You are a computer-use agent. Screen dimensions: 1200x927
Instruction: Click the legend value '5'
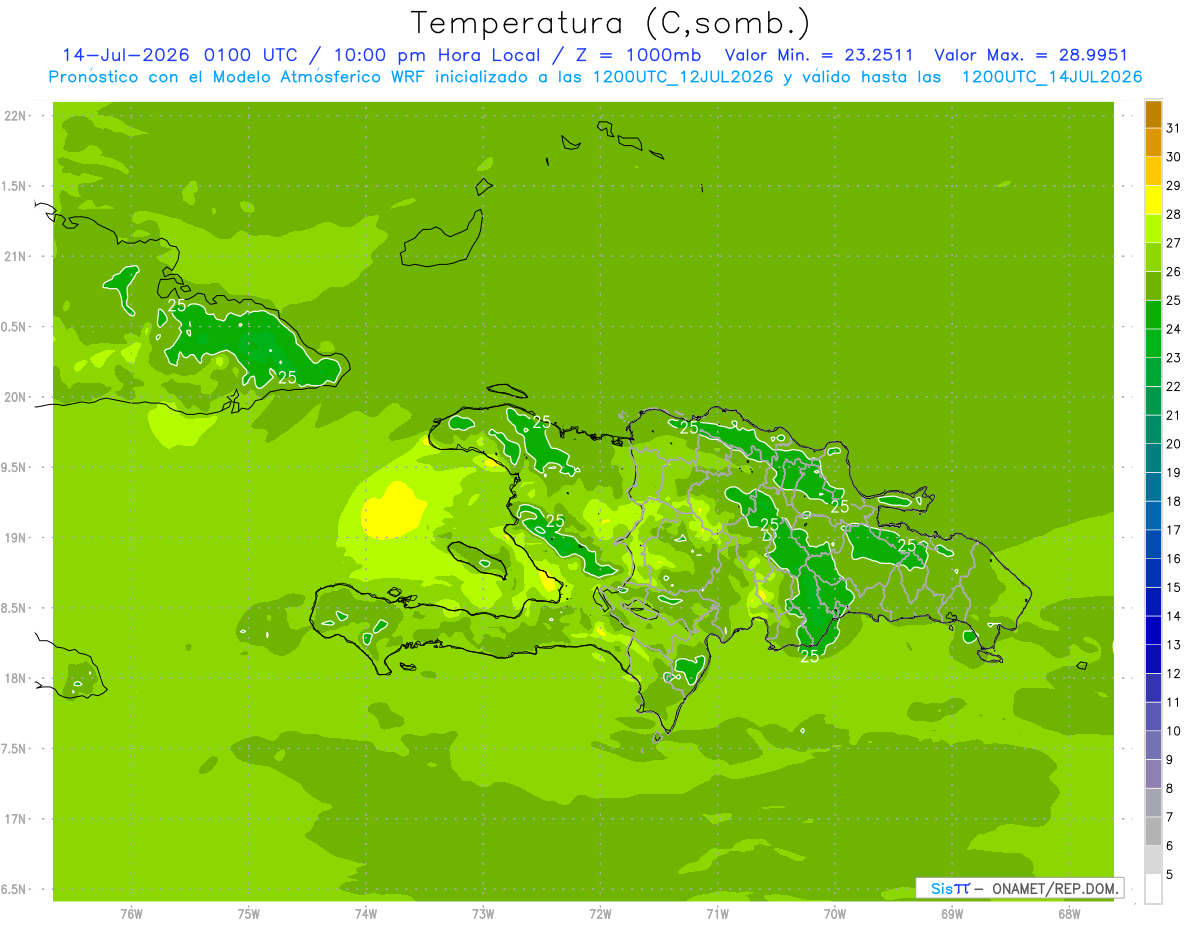tap(1170, 875)
